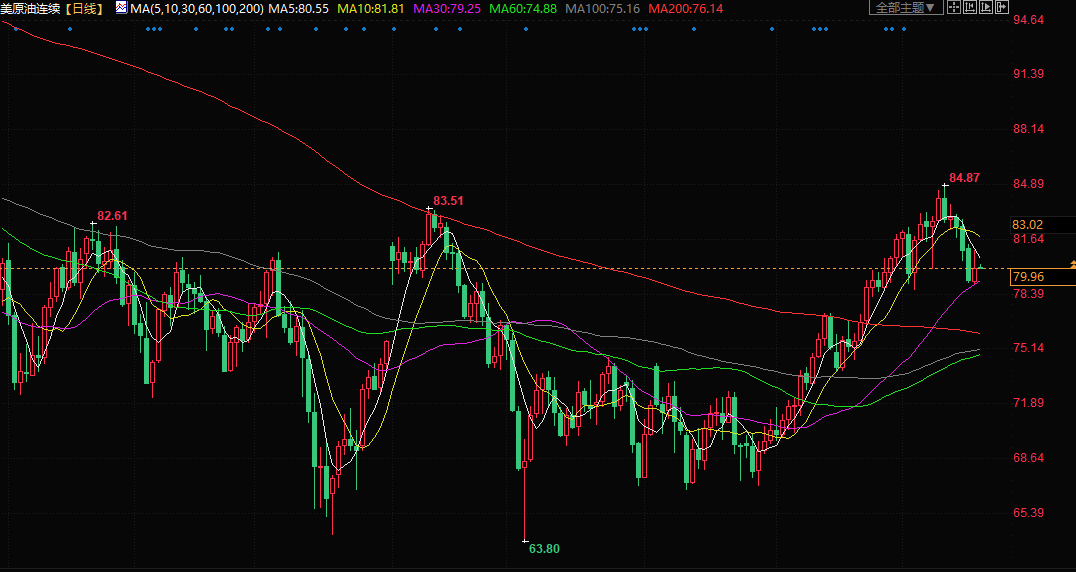The height and width of the screenshot is (572, 1076).
Task: Click the MA indicator chart icon
Action: click(121, 8)
